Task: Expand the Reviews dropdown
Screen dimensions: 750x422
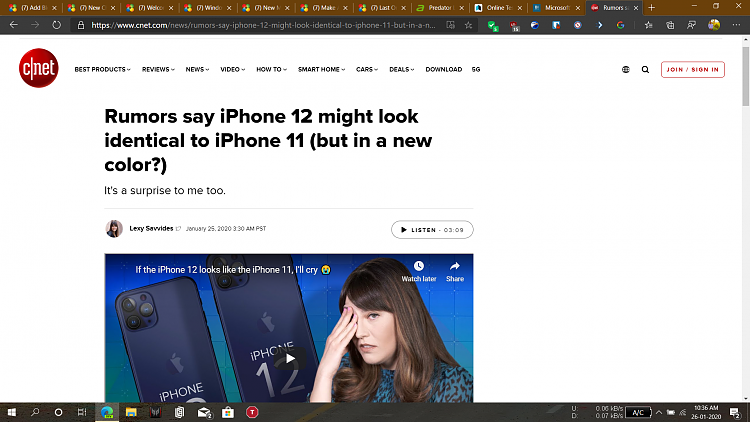Action: [x=158, y=69]
